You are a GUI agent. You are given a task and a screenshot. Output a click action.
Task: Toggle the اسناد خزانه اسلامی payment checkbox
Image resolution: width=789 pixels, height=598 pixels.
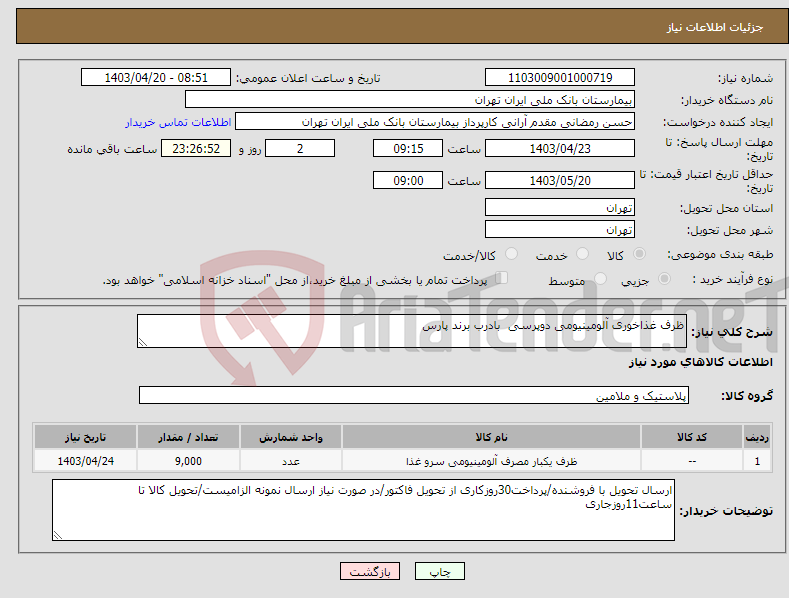pos(501,278)
